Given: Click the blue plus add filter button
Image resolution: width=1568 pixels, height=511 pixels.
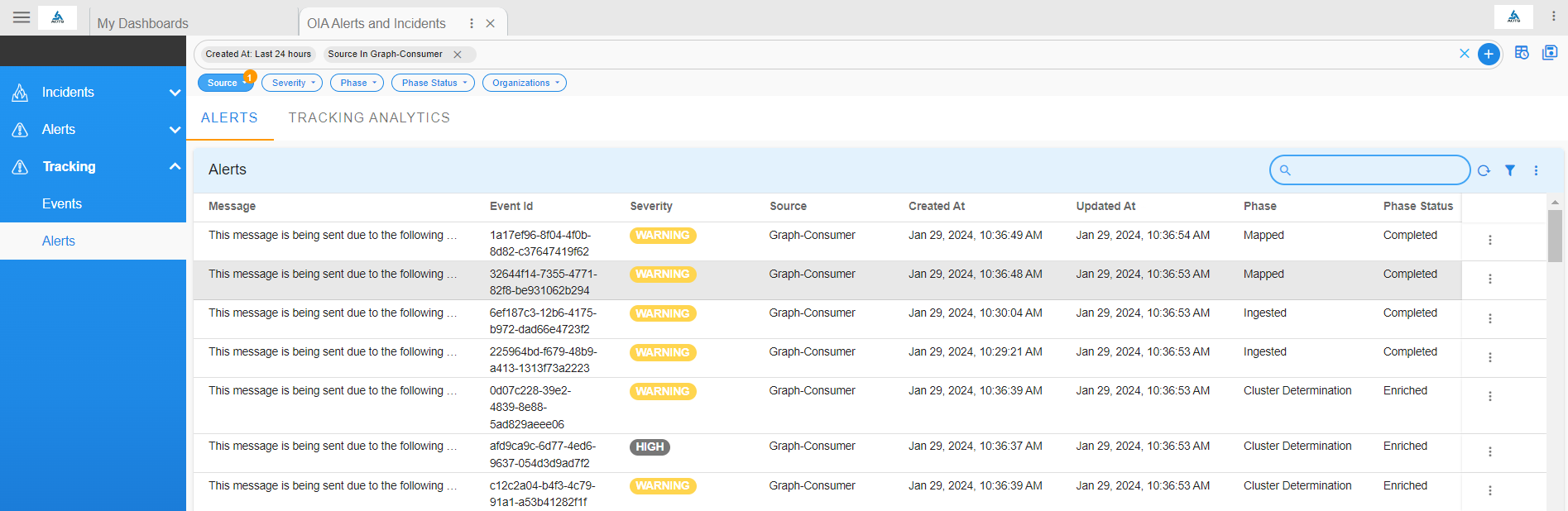Looking at the screenshot, I should click(1489, 54).
